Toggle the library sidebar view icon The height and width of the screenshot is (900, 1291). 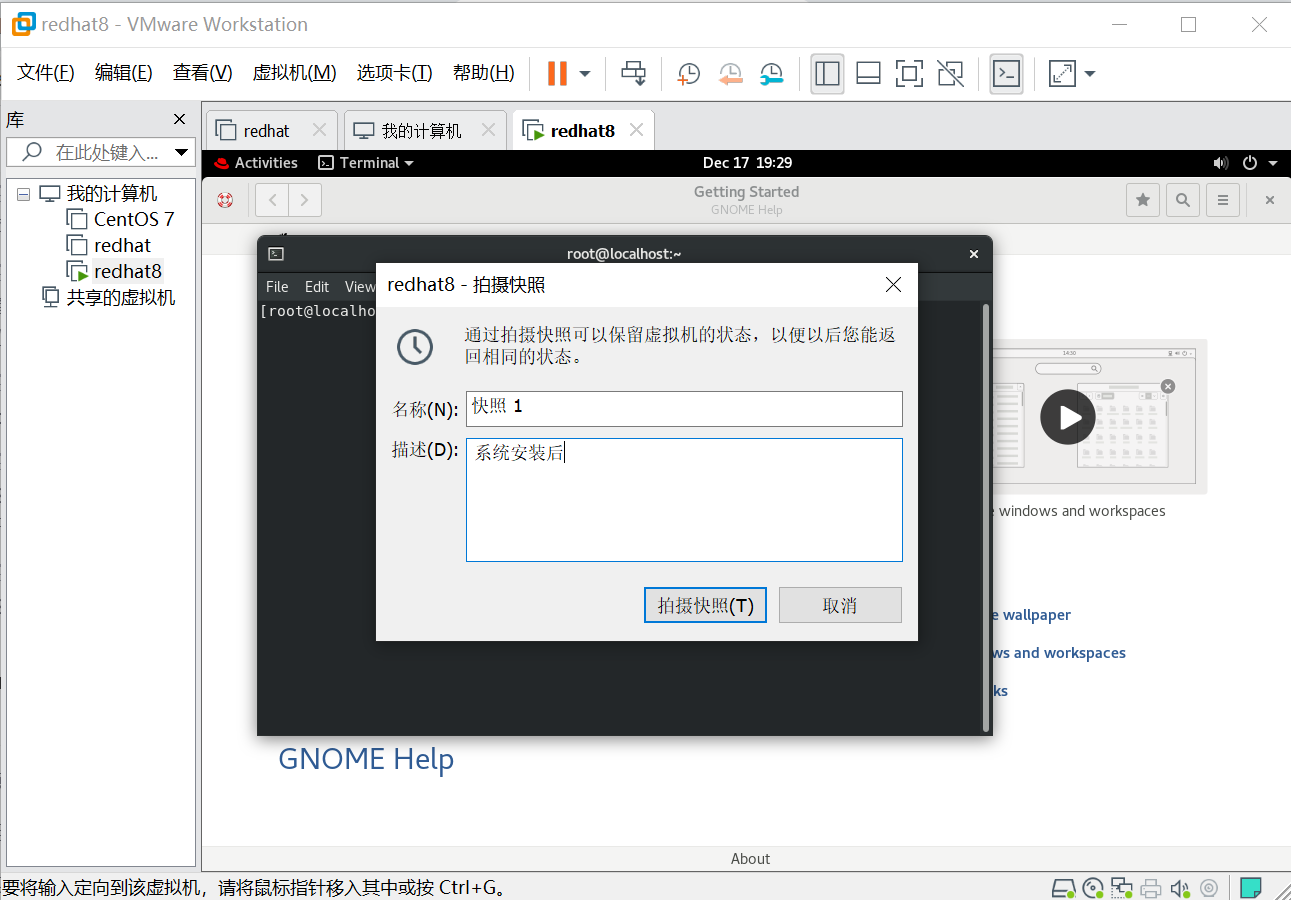[827, 73]
